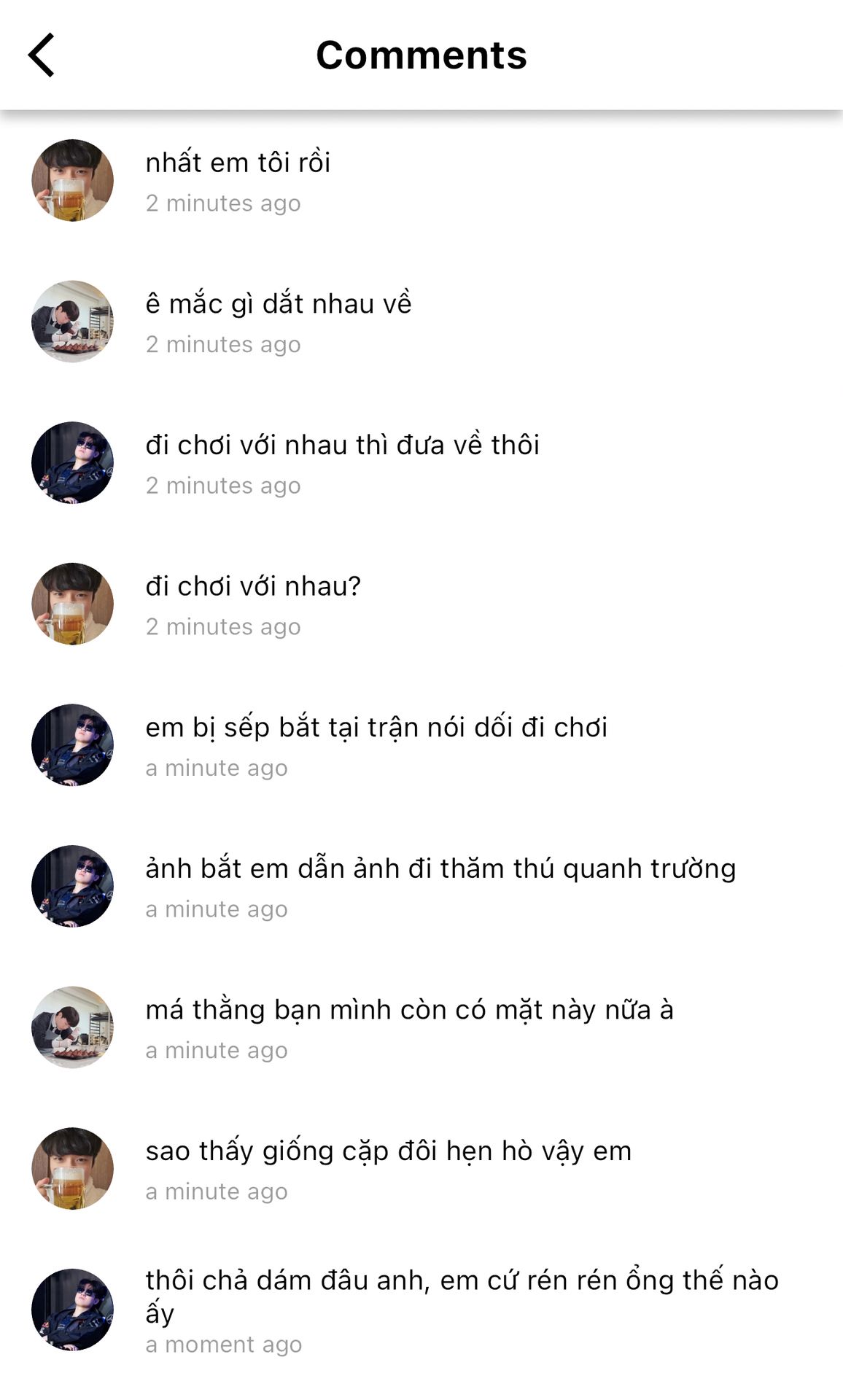Screen dimensions: 843x1400
Task: Select comment "em bị sếp bắt tại trận nói dối đi chơi"
Action: 376,727
